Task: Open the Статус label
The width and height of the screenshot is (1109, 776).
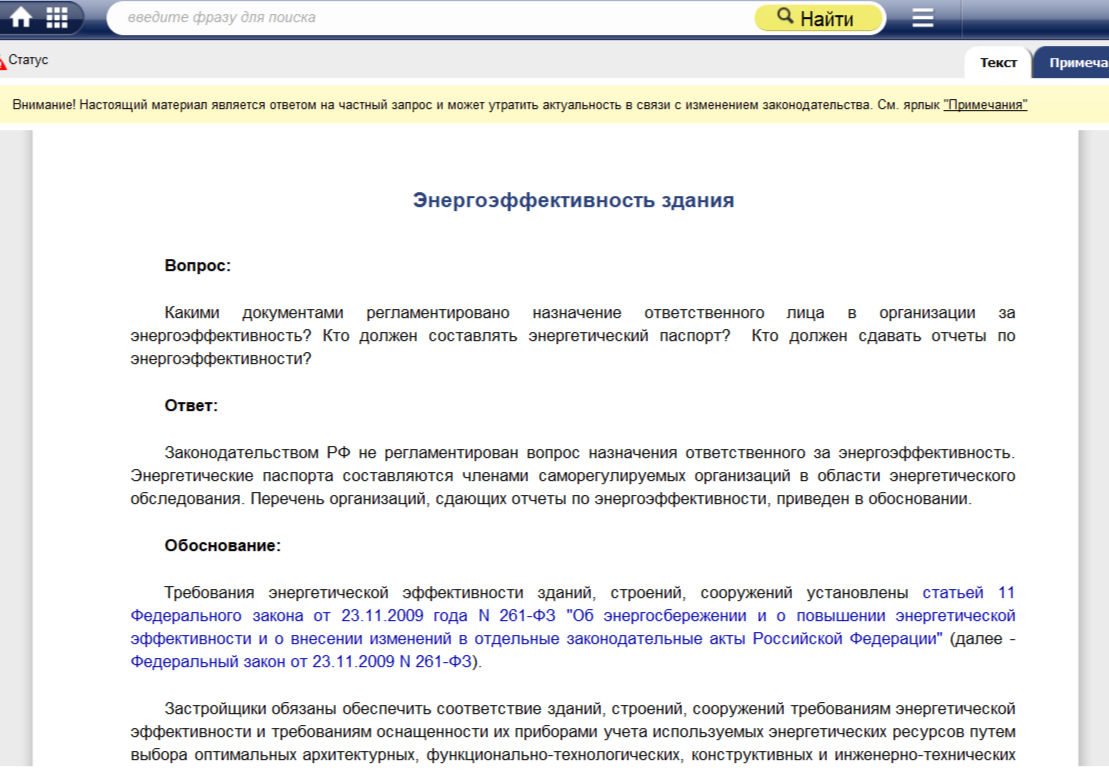Action: click(x=28, y=60)
